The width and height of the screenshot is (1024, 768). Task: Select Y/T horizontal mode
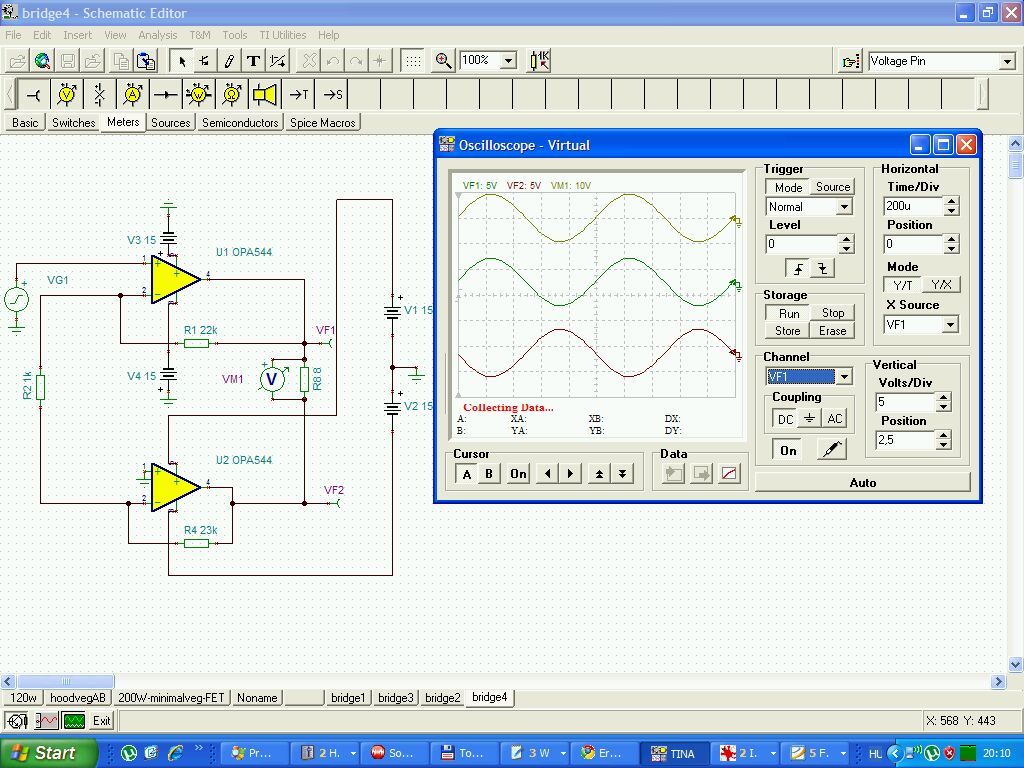[x=903, y=285]
